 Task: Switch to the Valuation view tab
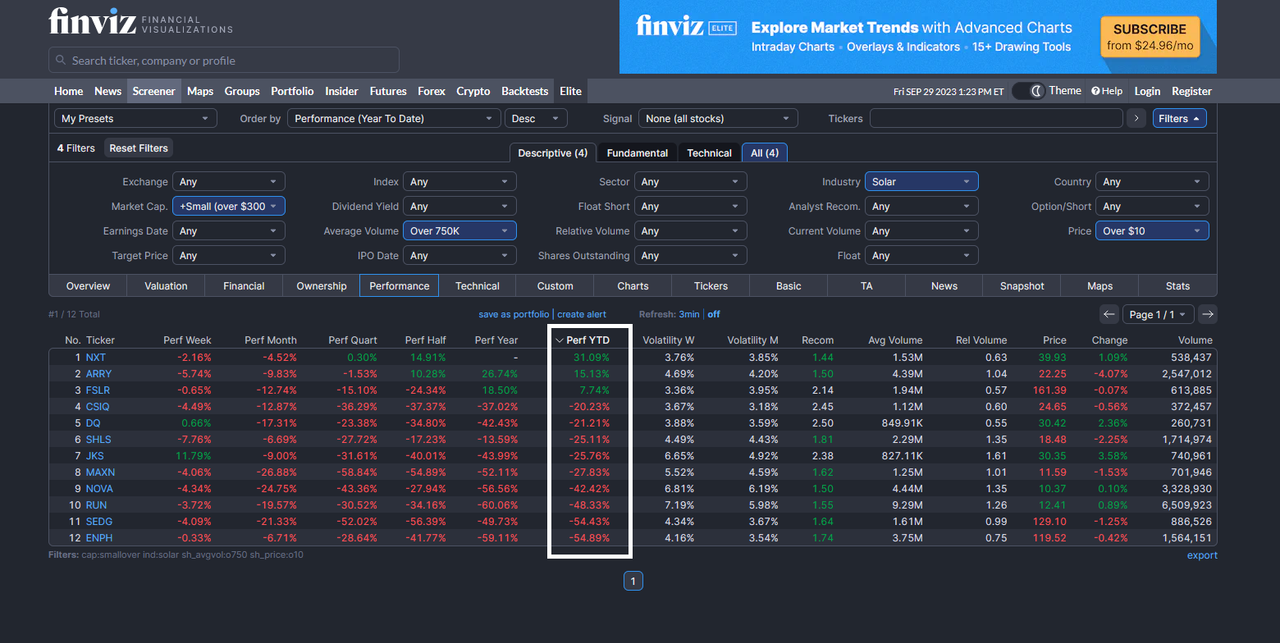(x=166, y=286)
